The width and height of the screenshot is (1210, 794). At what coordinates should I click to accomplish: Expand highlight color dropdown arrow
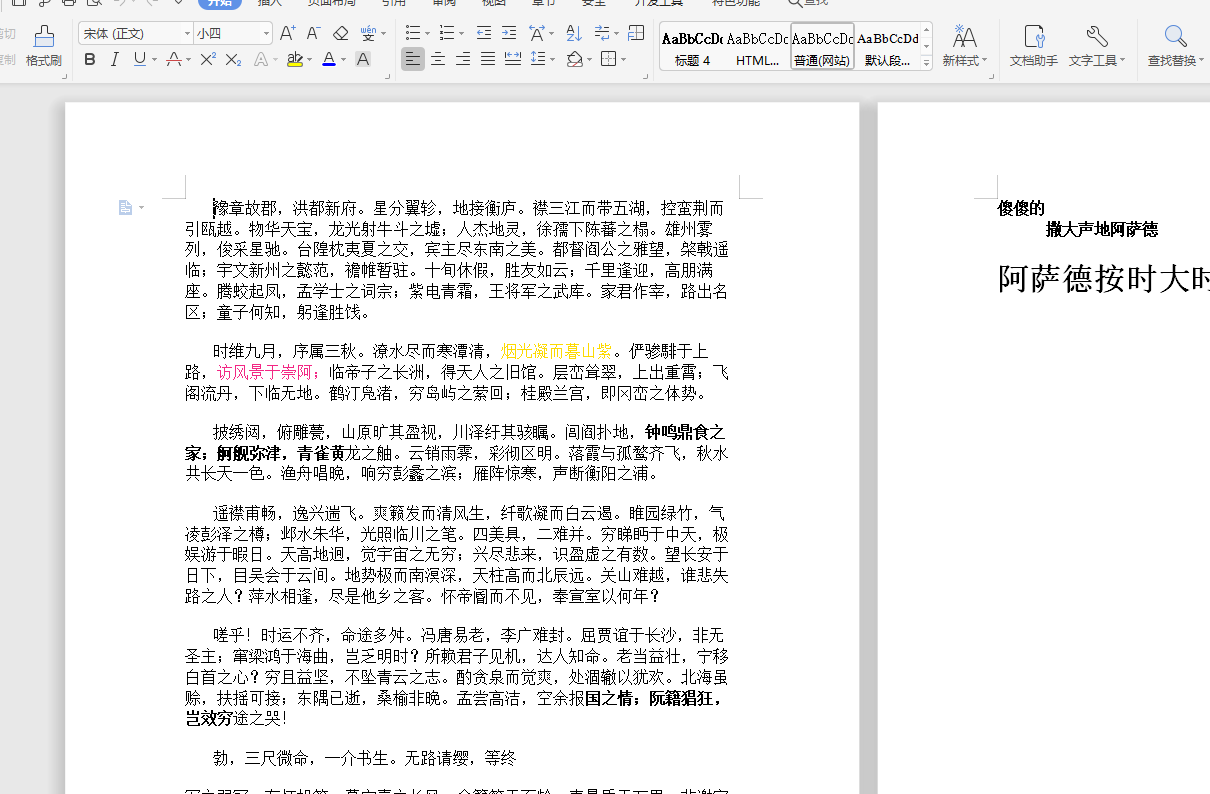point(309,60)
